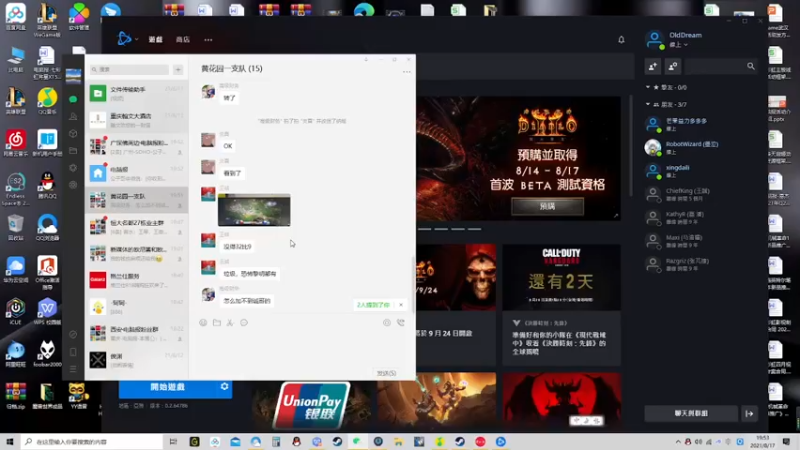Switch to the 遊戲 tab in Battle.net

(x=156, y=39)
